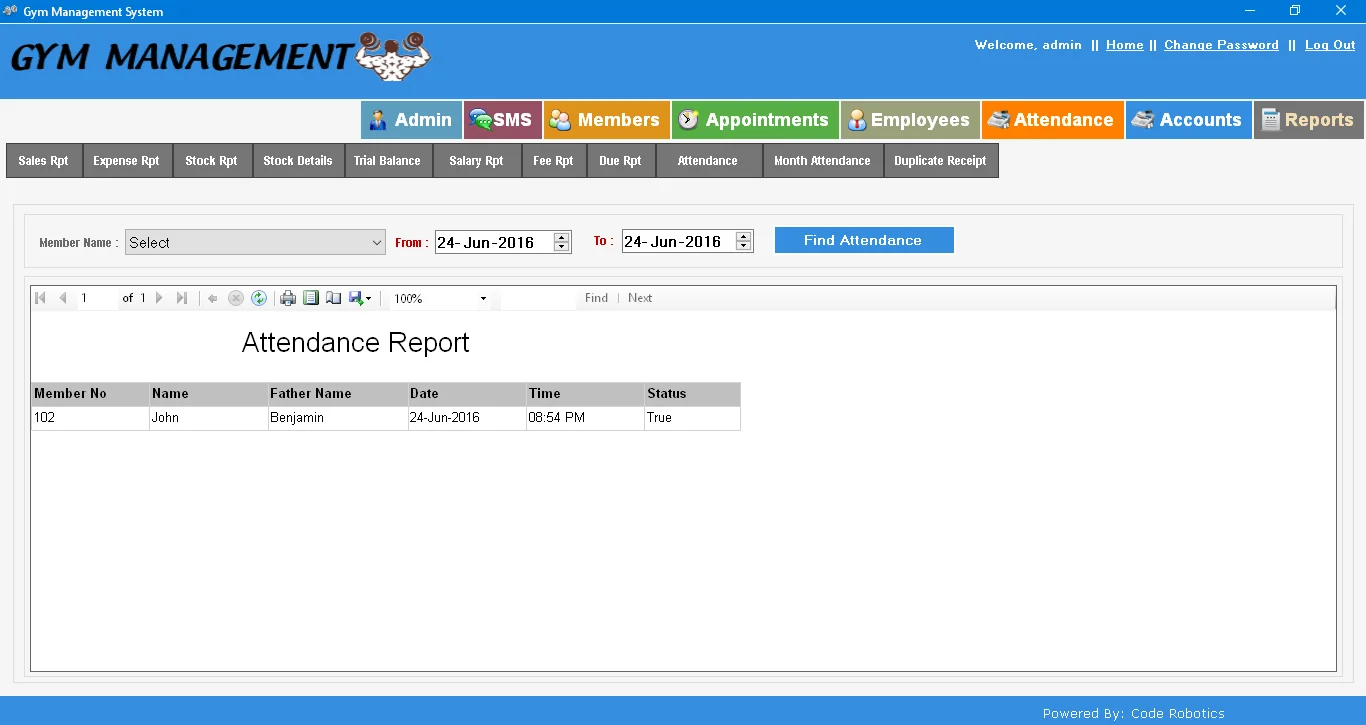
Task: Click member number 102 cell
Action: pos(90,418)
